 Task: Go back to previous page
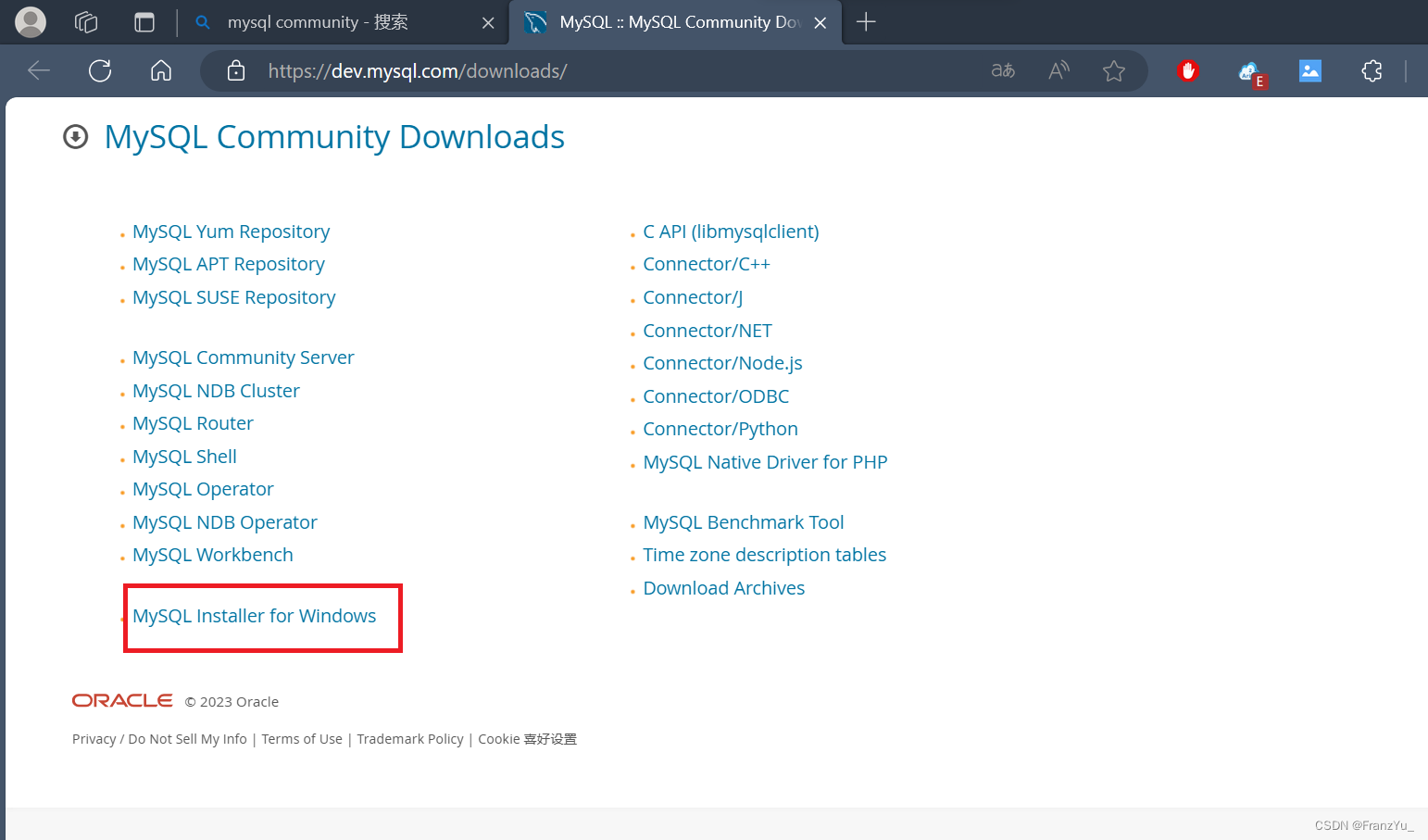point(39,70)
